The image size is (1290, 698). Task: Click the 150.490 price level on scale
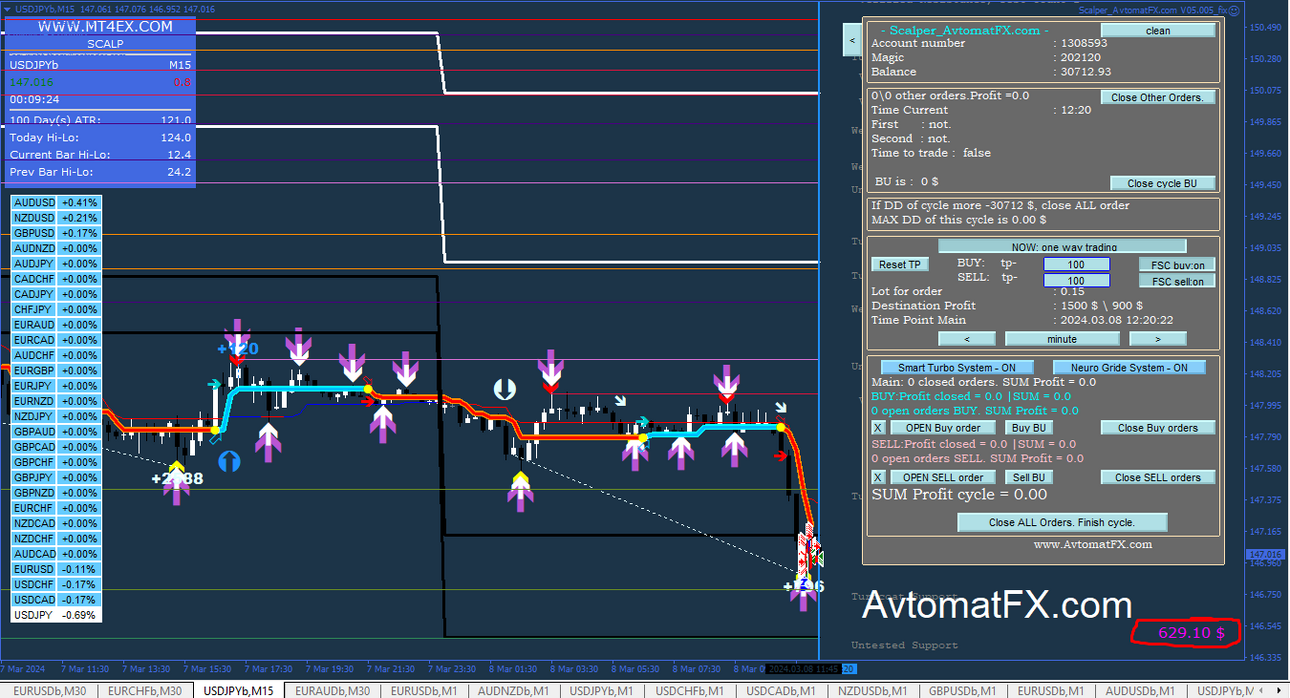[1266, 27]
